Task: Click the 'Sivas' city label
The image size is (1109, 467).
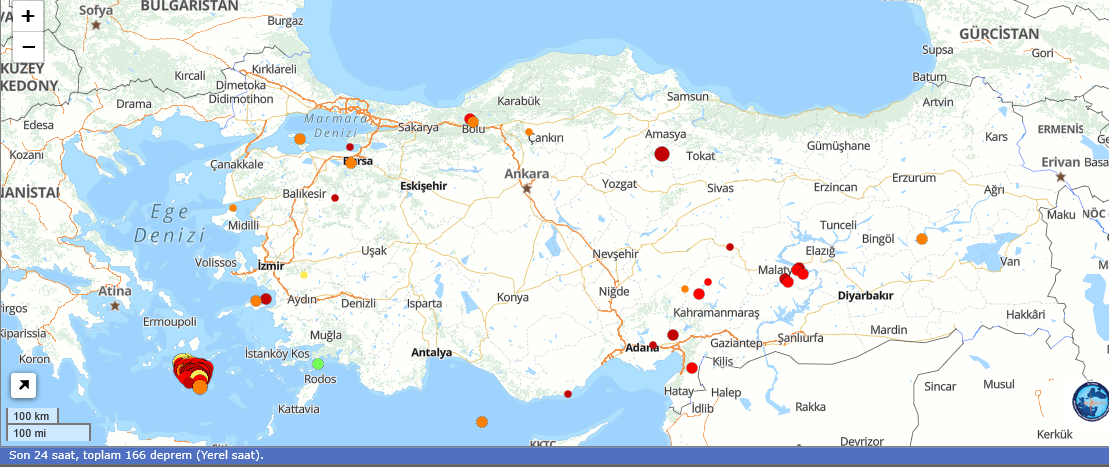Action: click(x=721, y=188)
